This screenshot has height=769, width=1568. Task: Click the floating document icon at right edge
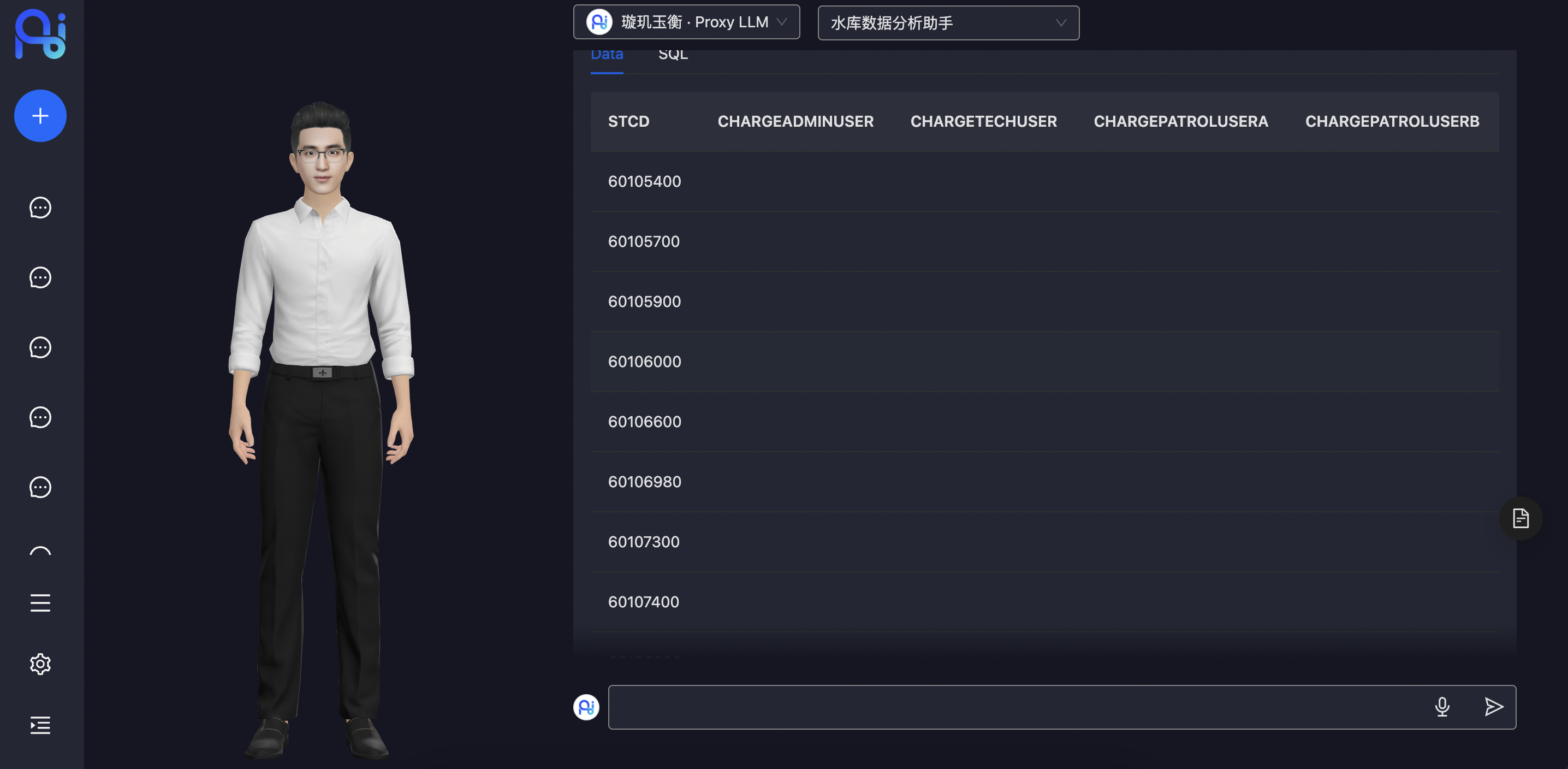[1521, 518]
